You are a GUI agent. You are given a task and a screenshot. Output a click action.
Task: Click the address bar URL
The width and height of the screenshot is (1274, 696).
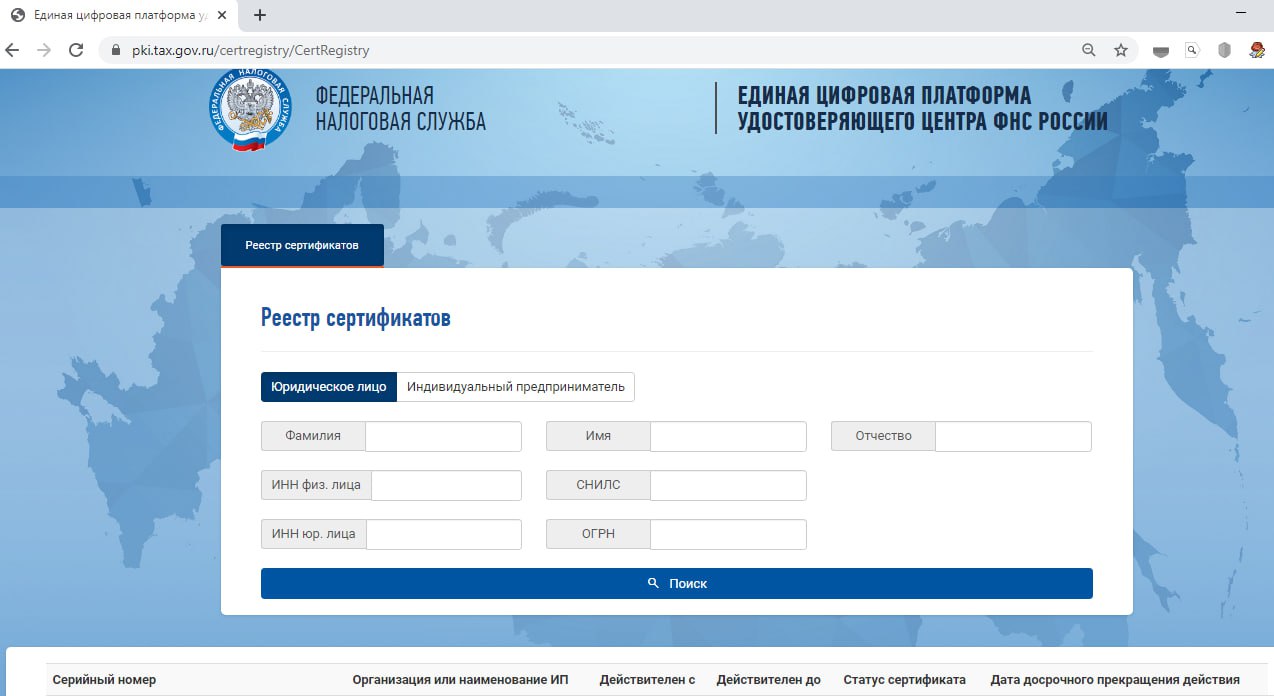[251, 50]
